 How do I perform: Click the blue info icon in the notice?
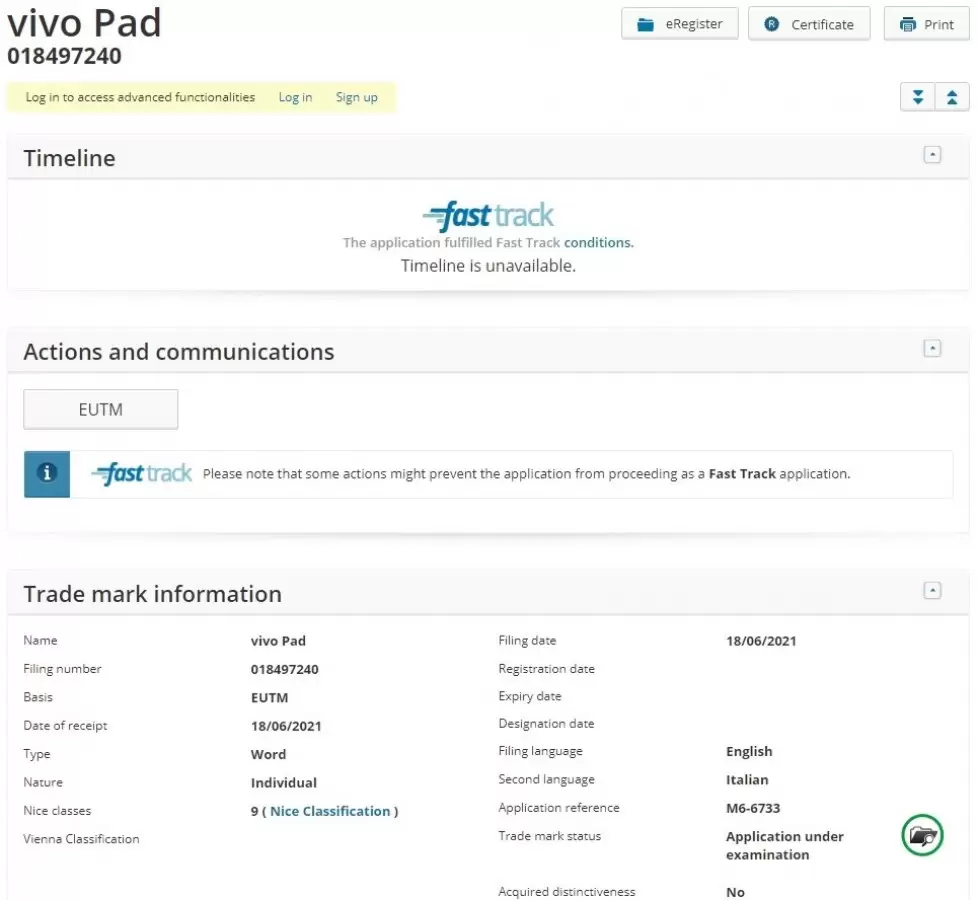(x=47, y=474)
